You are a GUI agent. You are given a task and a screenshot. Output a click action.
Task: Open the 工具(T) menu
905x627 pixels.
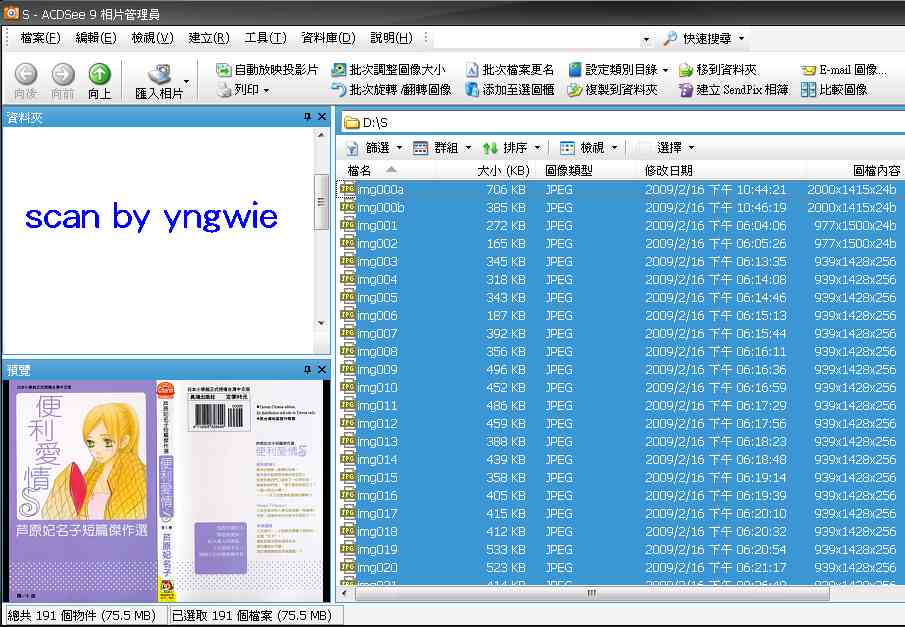tap(265, 38)
